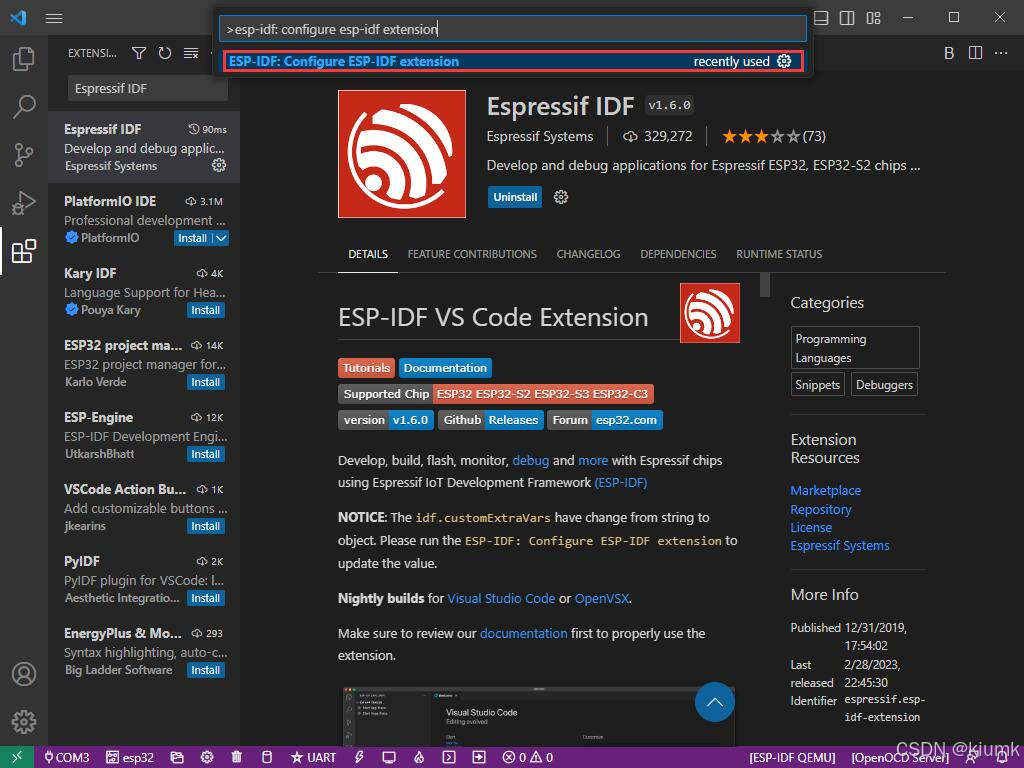Screen dimensions: 1024x768
Task: Split the editor right
Action: pyautogui.click(x=975, y=53)
